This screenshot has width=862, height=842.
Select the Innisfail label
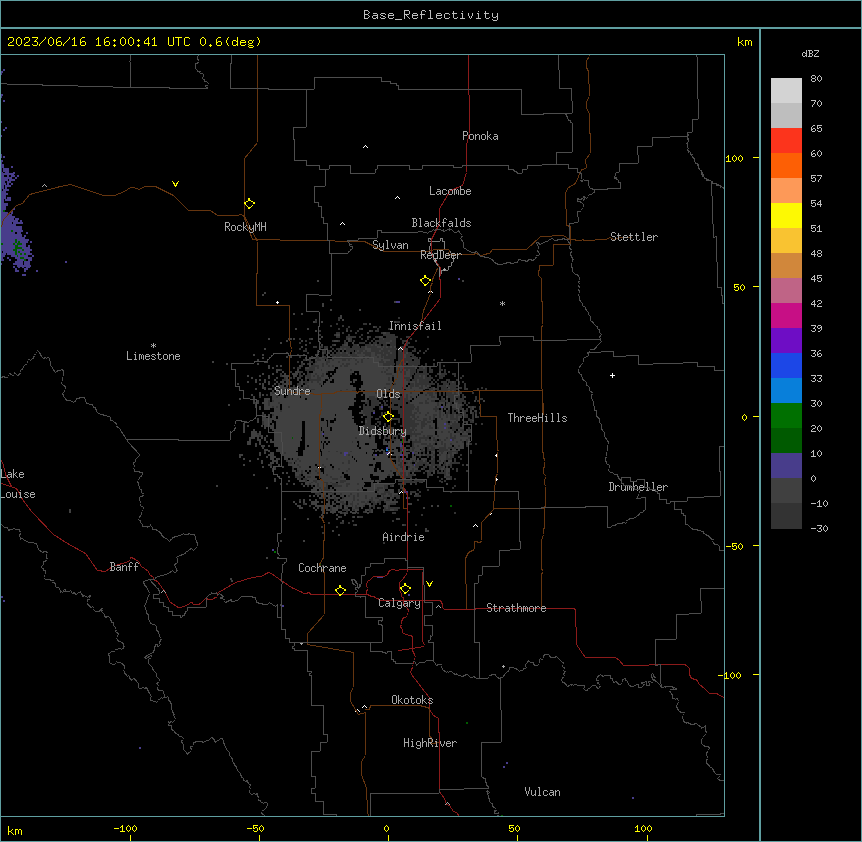pyautogui.click(x=415, y=326)
